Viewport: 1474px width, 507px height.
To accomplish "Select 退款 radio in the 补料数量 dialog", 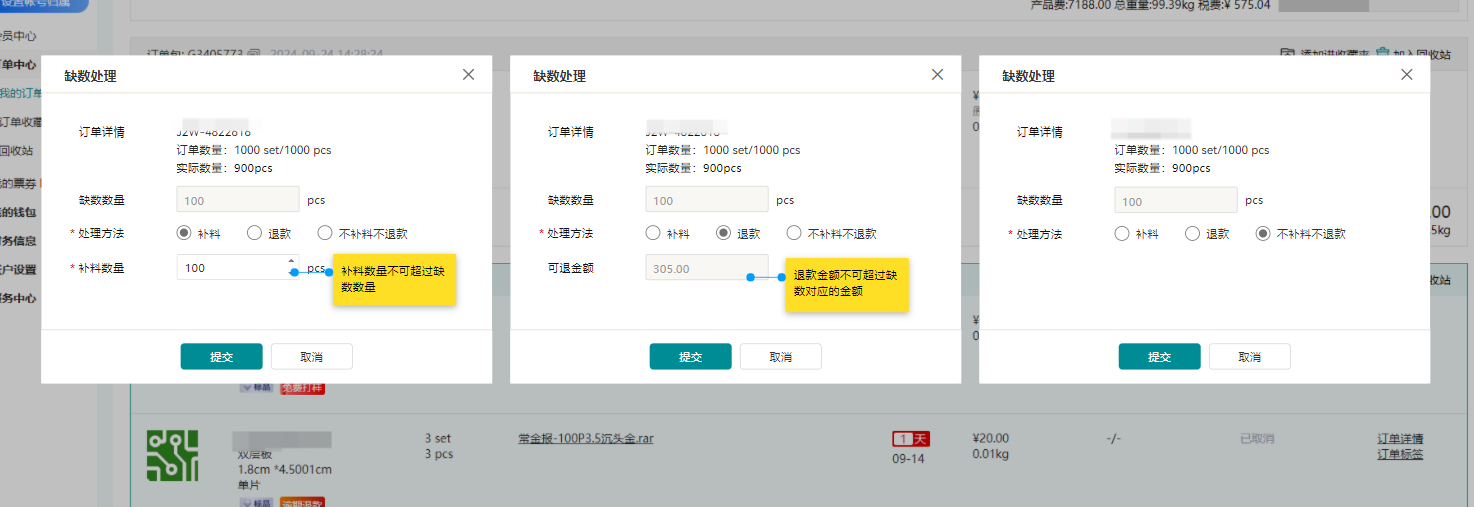I will (x=254, y=233).
